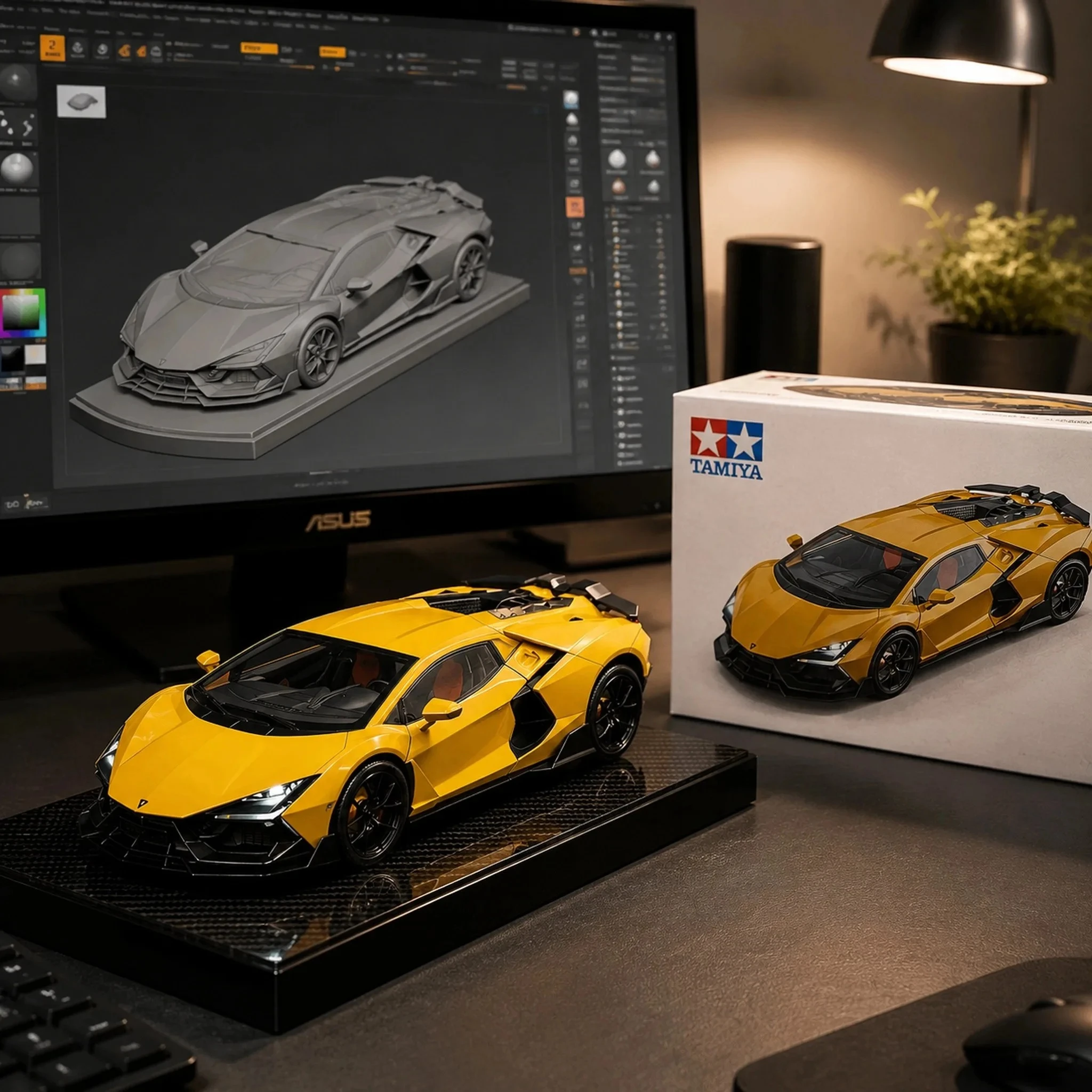Click the smaller orange highlighted toolbar button
This screenshot has height=1092, width=1092.
332,52
